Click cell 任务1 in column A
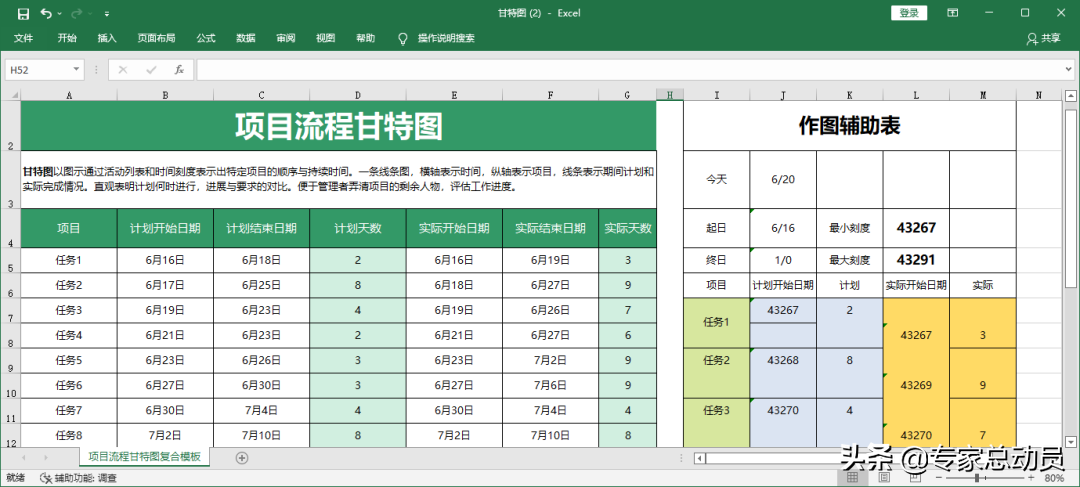Screen dimensions: 1080x487 pyautogui.click(x=69, y=260)
